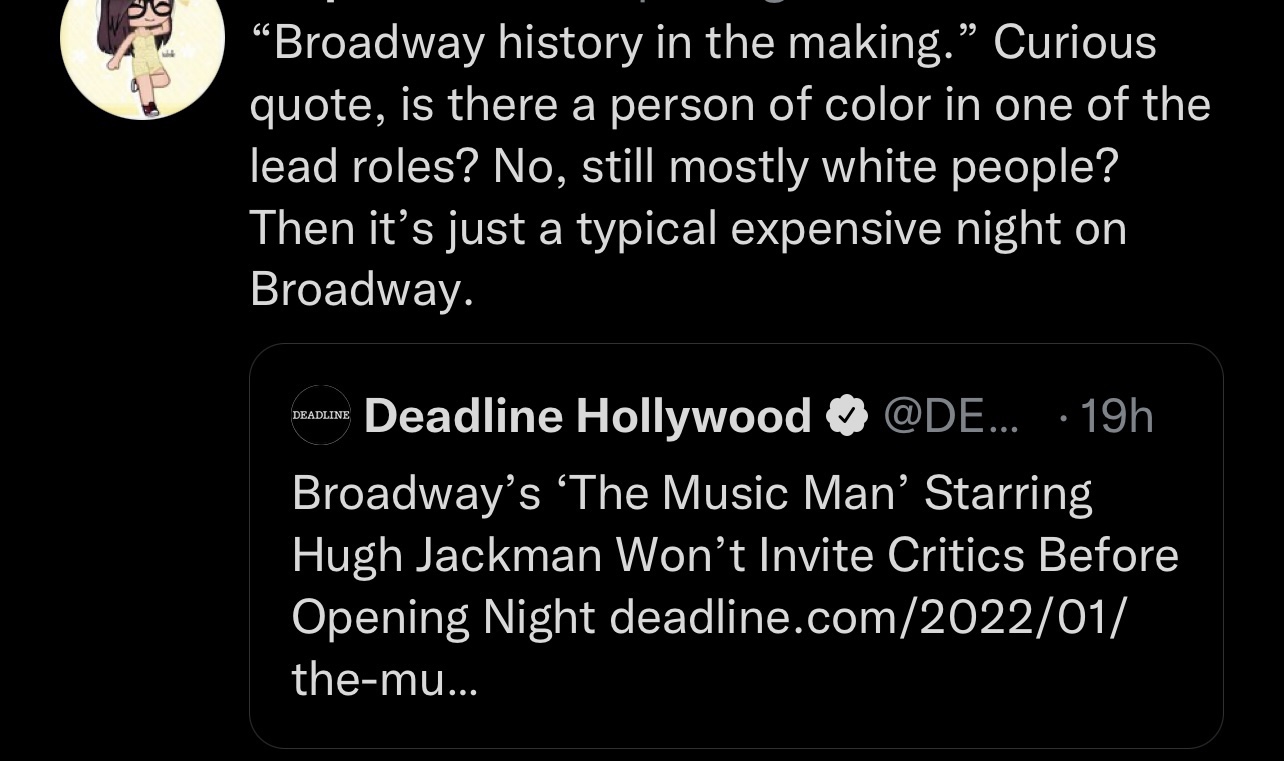The height and width of the screenshot is (761, 1284).
Task: Click the word "Curious" in the tweet
Action: pos(1075,43)
